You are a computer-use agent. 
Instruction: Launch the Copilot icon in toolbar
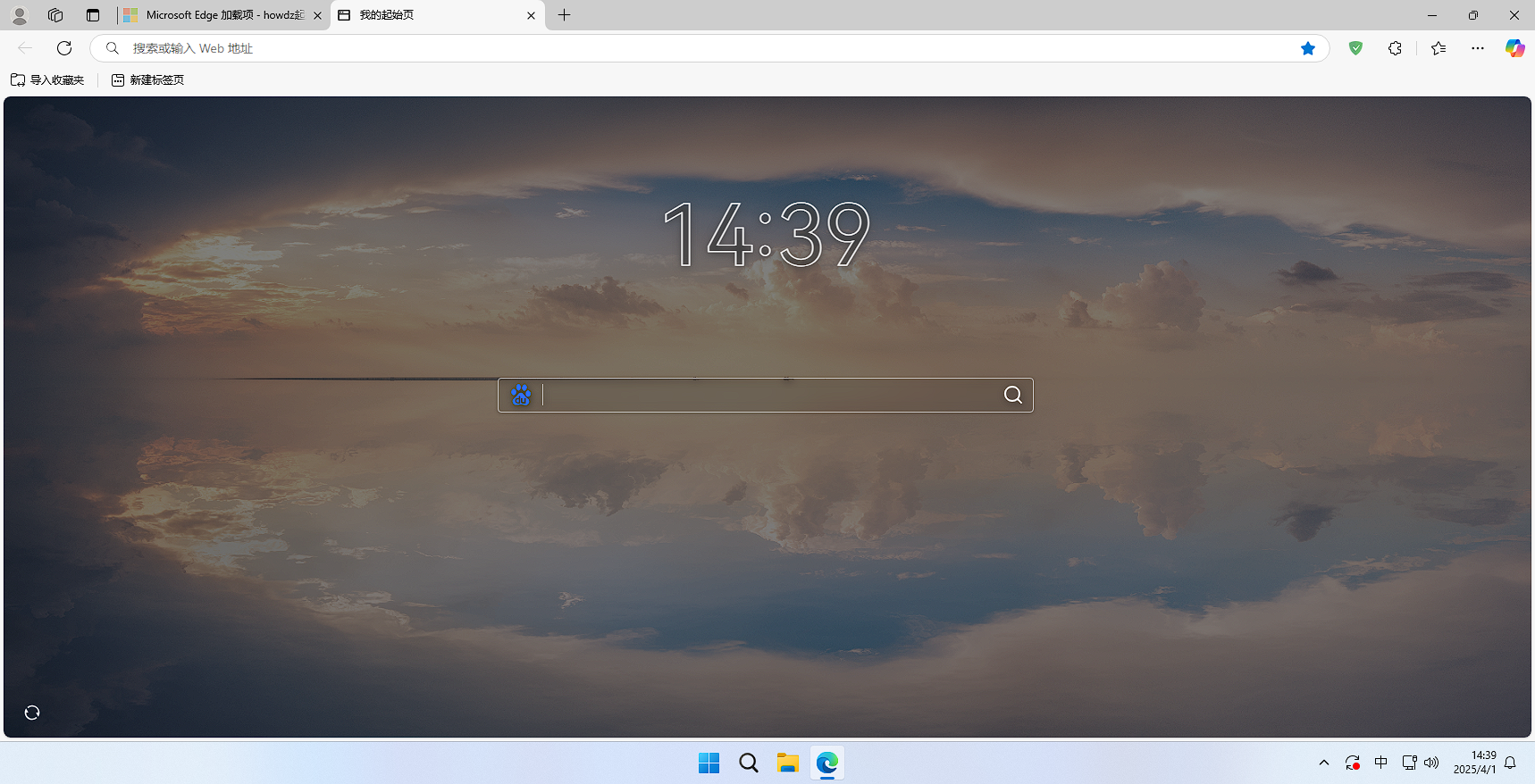[1514, 48]
